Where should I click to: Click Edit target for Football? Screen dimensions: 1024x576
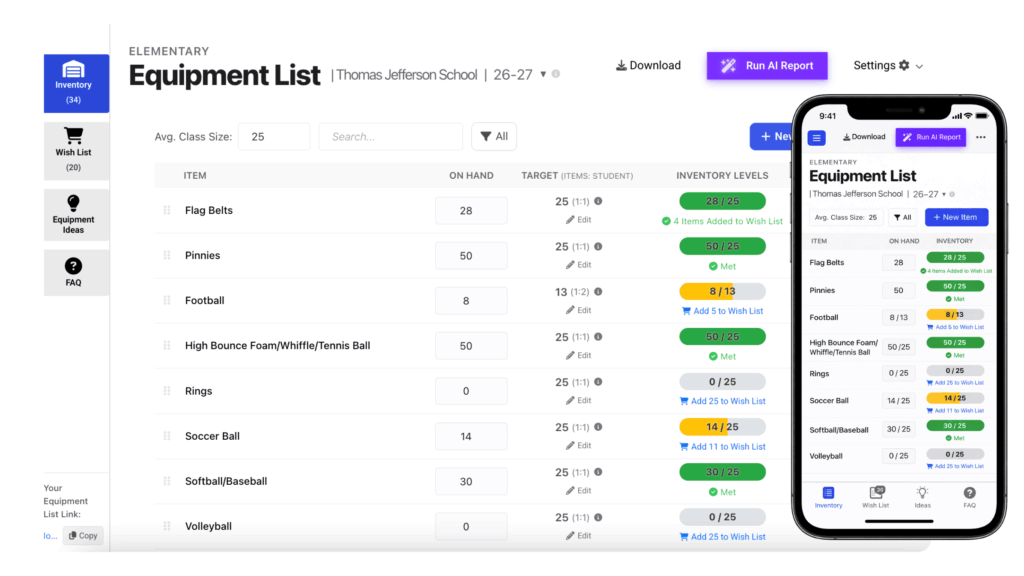pyautogui.click(x=579, y=310)
